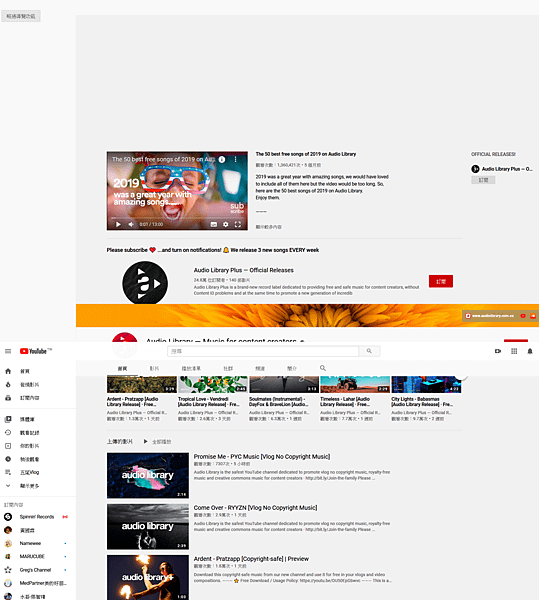Mute the featured video player
The width and height of the screenshot is (539, 600).
click(131, 224)
